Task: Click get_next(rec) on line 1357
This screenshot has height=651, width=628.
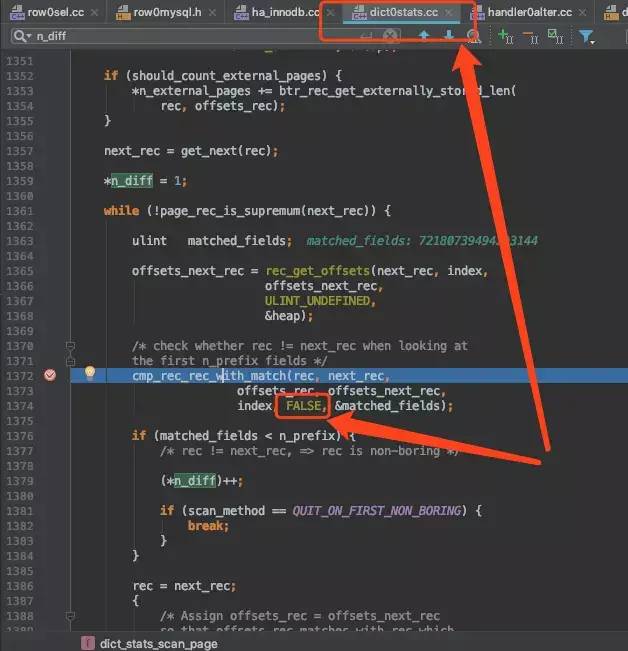Action: click(226, 151)
